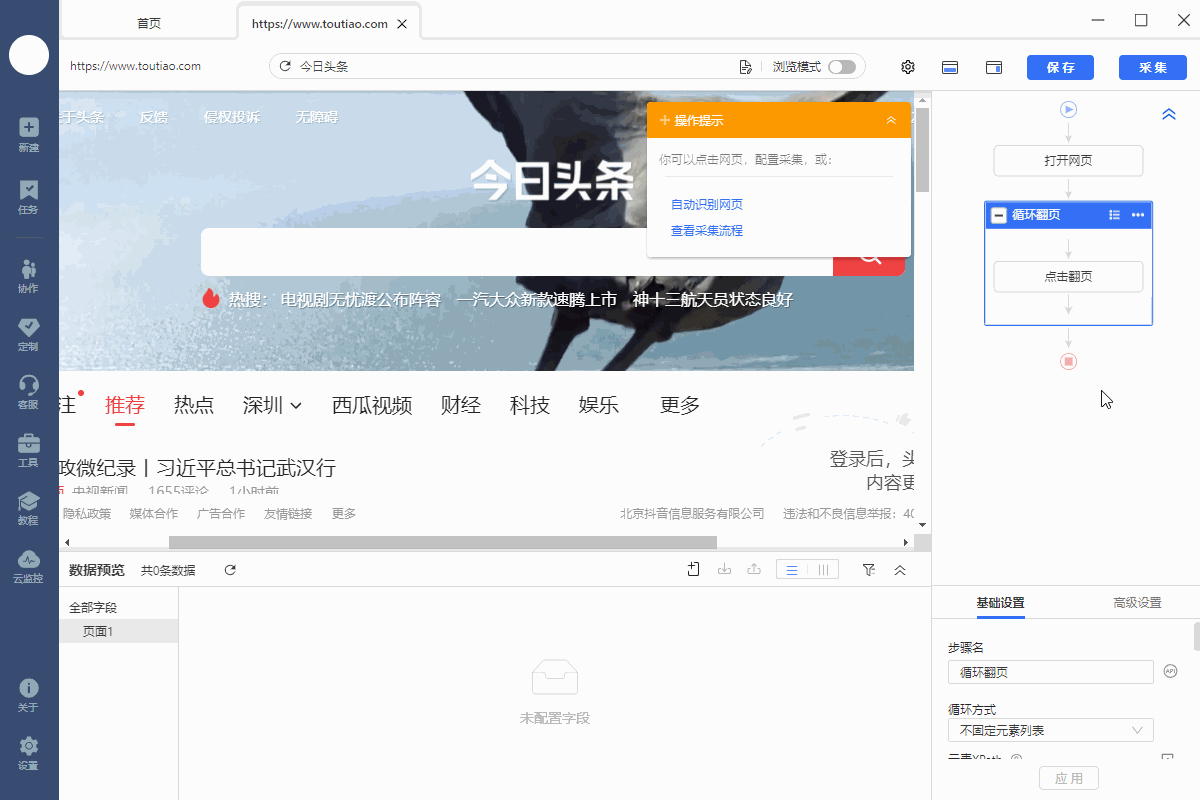Viewport: 1200px width, 800px height.
Task: Open the 科技 channel on the webpage
Action: pos(530,405)
